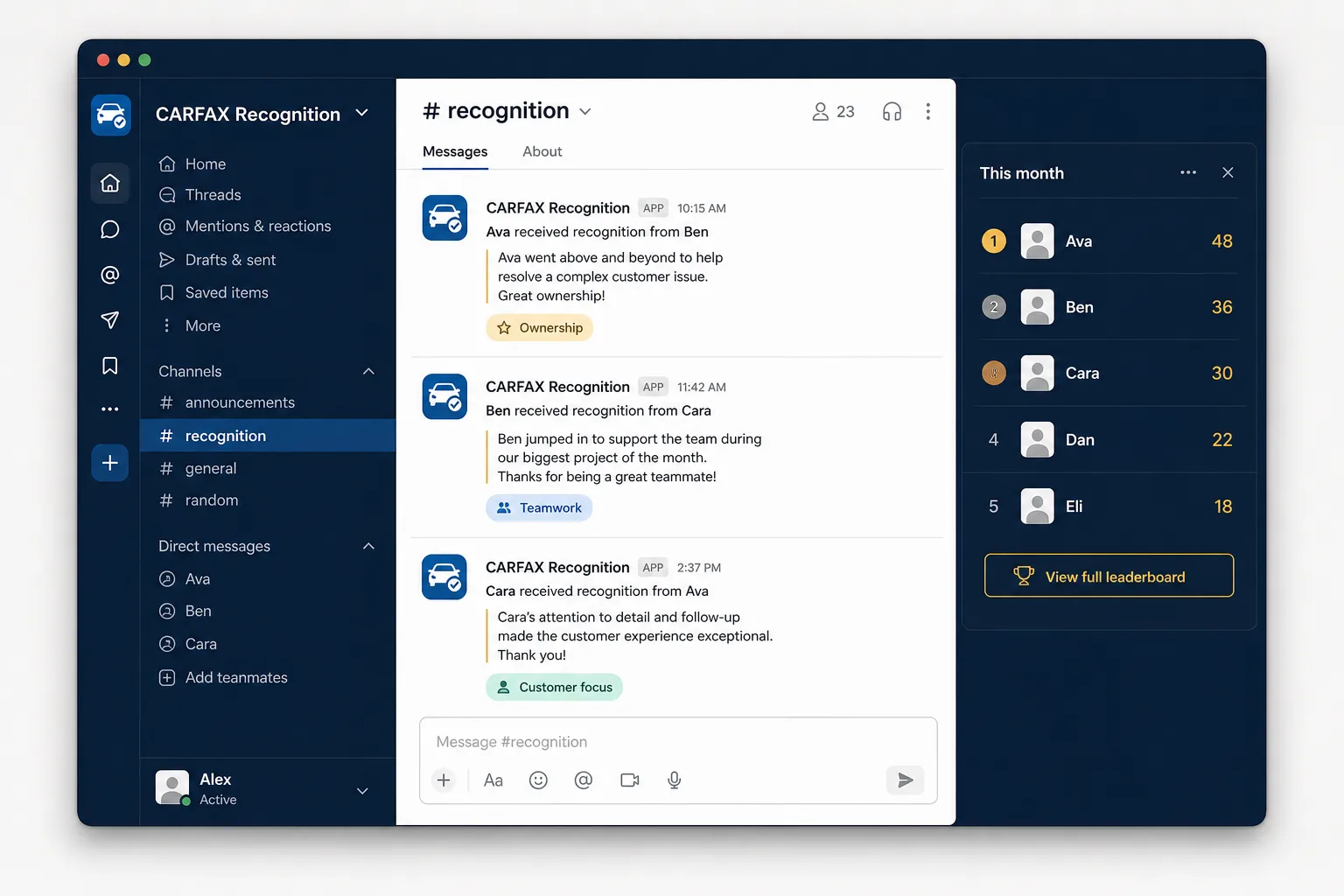Open the emoji picker in composer
This screenshot has height=896, width=1344.
point(538,780)
